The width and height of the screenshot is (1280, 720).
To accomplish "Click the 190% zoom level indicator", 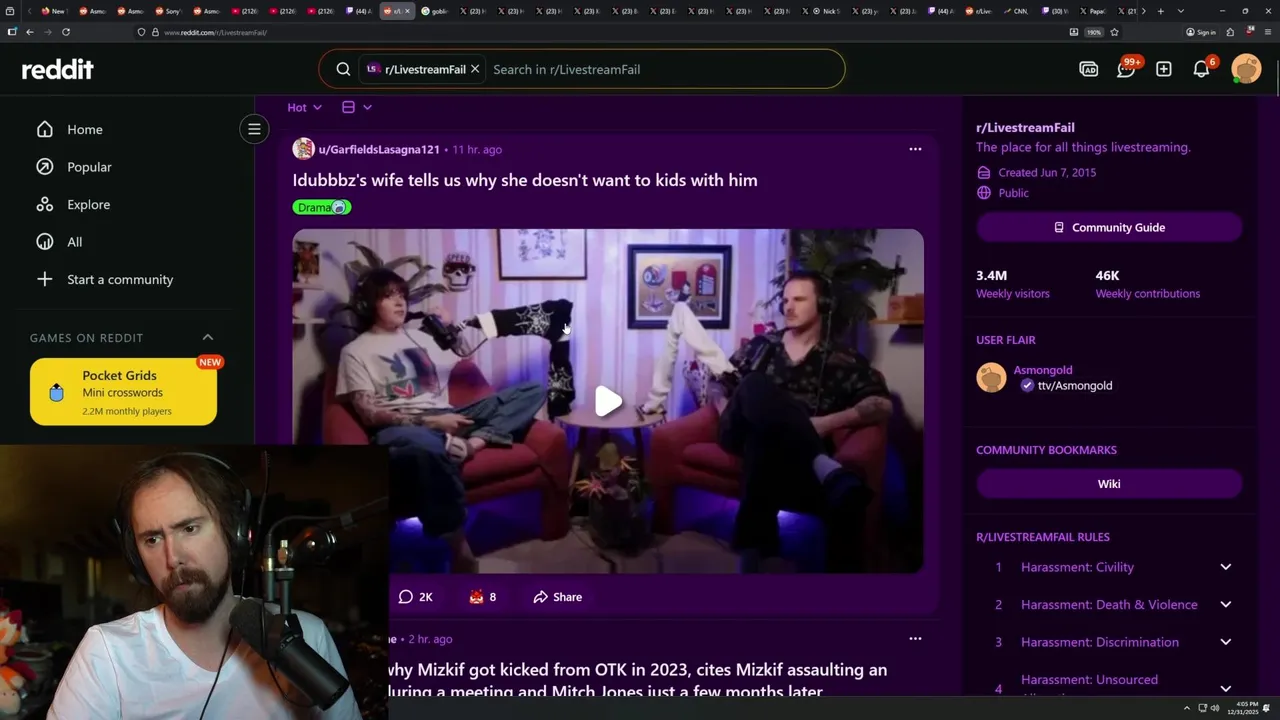I will coord(1094,32).
